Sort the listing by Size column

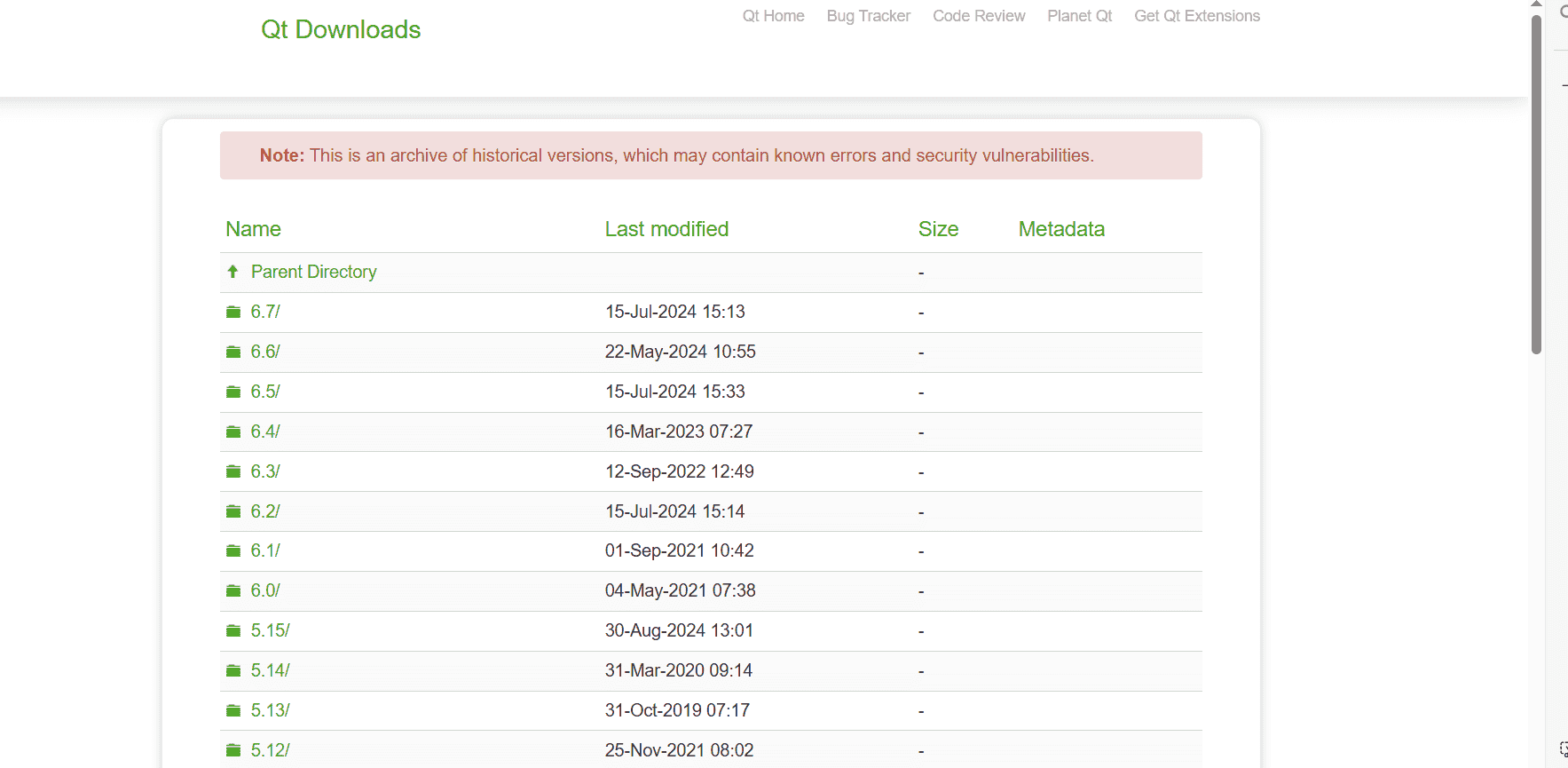click(x=938, y=229)
